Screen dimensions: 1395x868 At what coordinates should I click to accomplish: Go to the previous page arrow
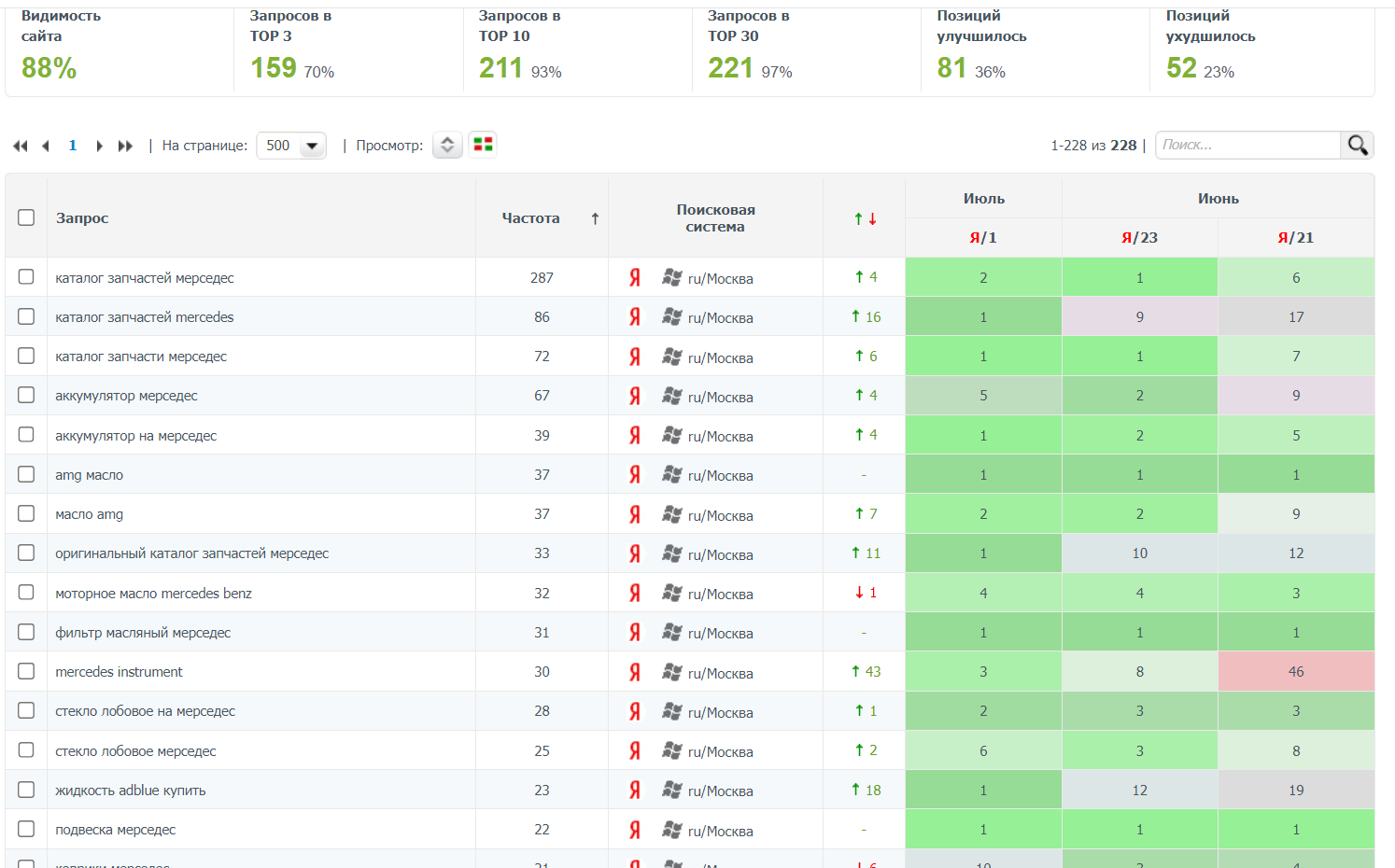46,146
